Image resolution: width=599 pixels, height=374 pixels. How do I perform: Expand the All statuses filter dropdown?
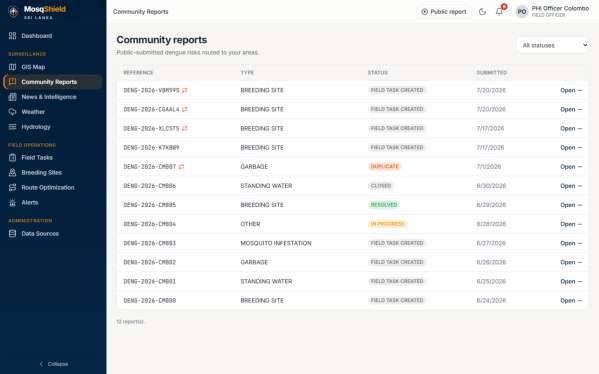click(x=552, y=45)
